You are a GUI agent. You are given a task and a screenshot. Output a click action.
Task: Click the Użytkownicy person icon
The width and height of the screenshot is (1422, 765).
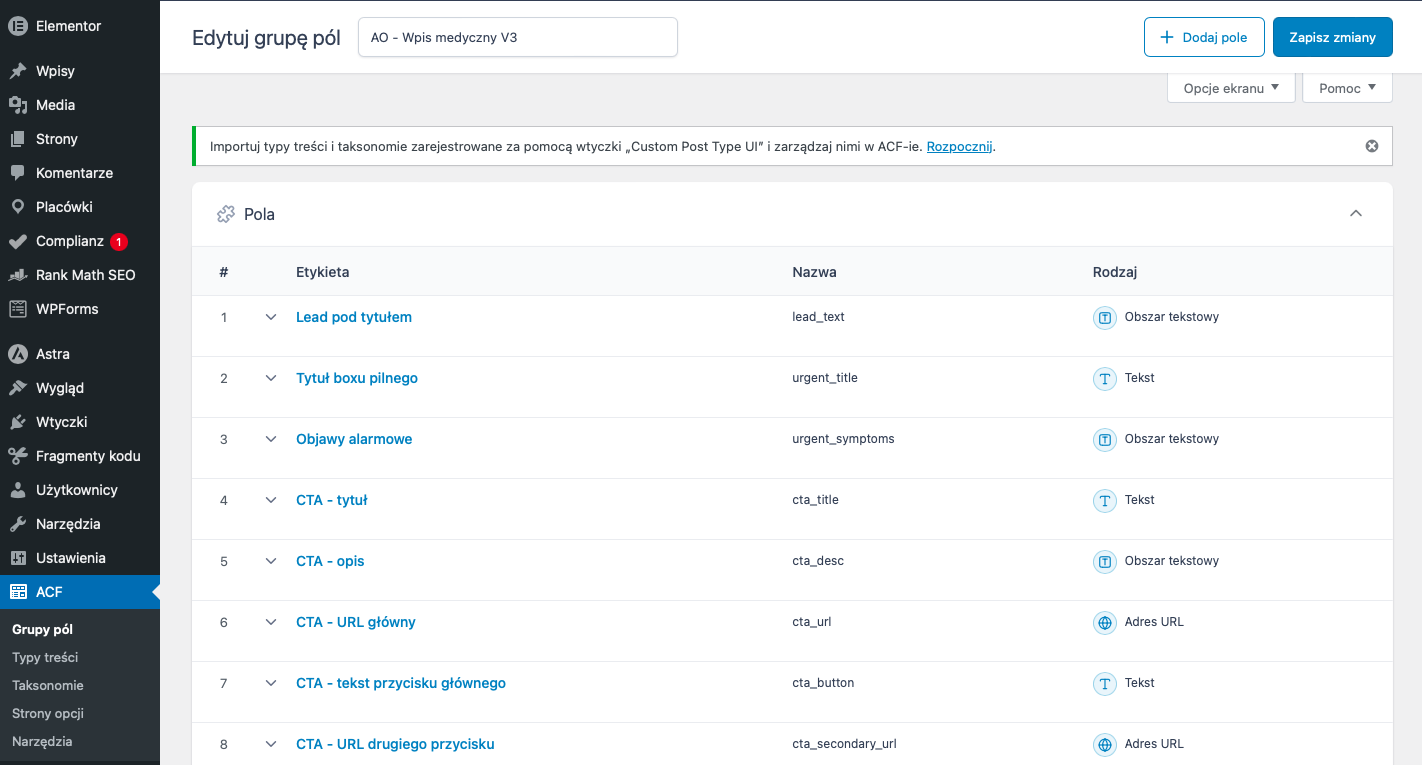coord(17,490)
